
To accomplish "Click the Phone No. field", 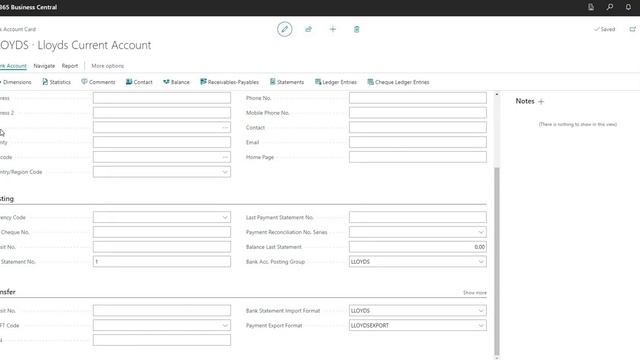I will point(418,98).
